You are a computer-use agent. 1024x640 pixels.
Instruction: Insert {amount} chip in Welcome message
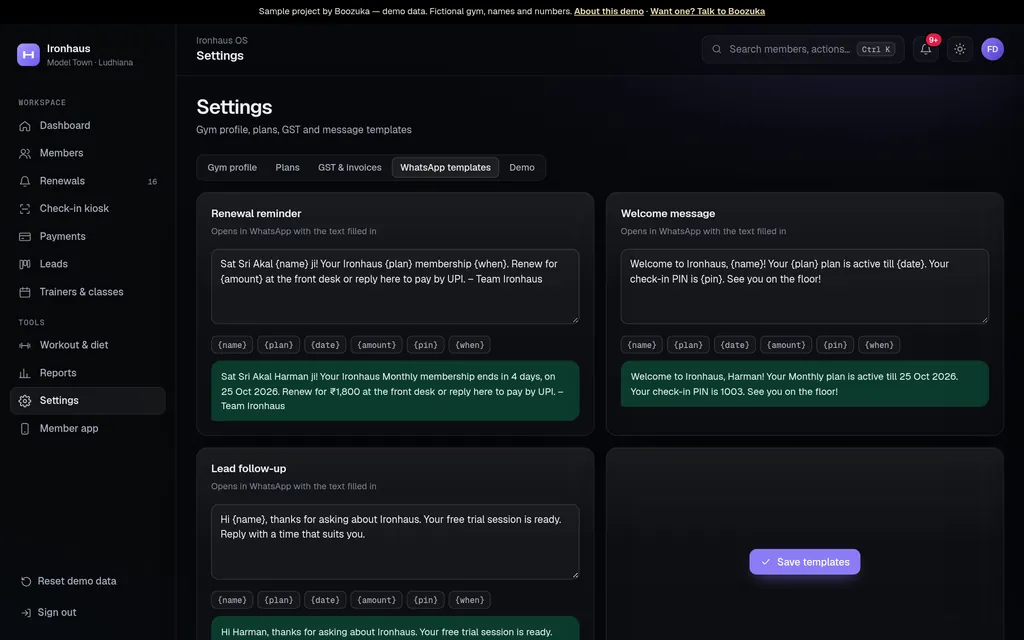(786, 345)
